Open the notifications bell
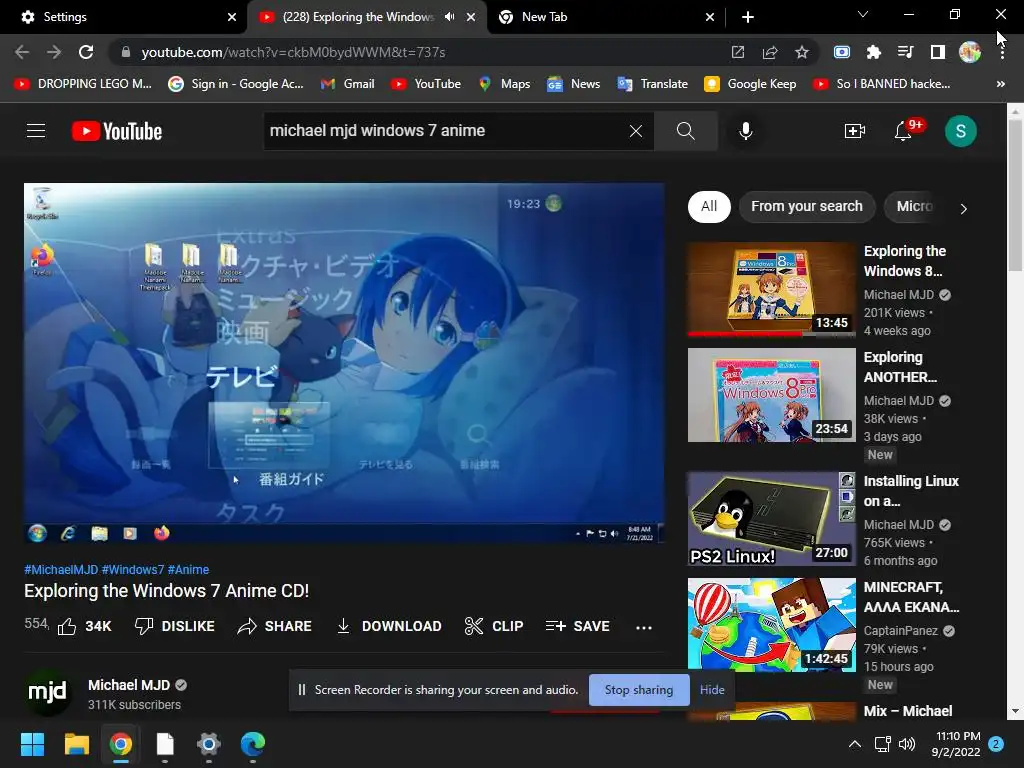This screenshot has height=768, width=1024. 903,131
